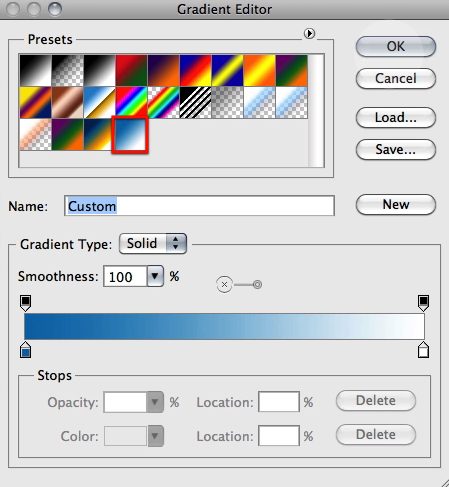Open the Presets flyout menu arrow

tap(309, 33)
